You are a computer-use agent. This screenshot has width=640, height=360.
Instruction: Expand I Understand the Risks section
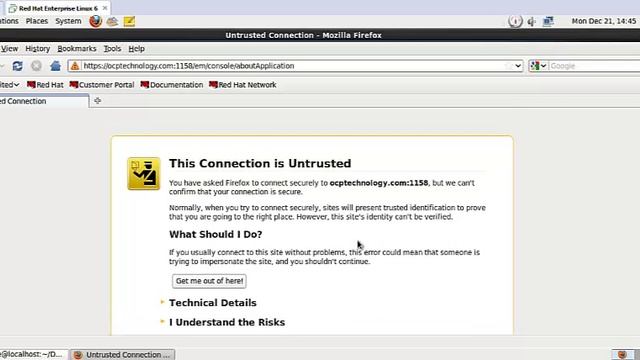click(227, 322)
